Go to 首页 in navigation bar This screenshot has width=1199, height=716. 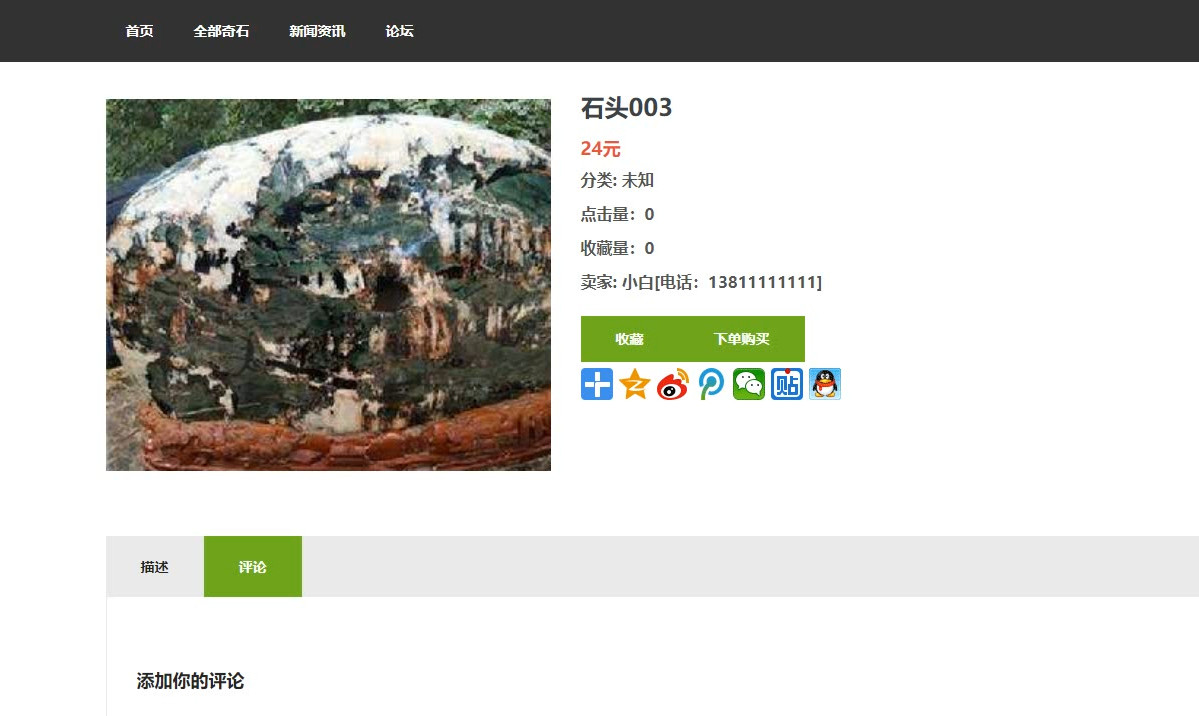click(139, 31)
